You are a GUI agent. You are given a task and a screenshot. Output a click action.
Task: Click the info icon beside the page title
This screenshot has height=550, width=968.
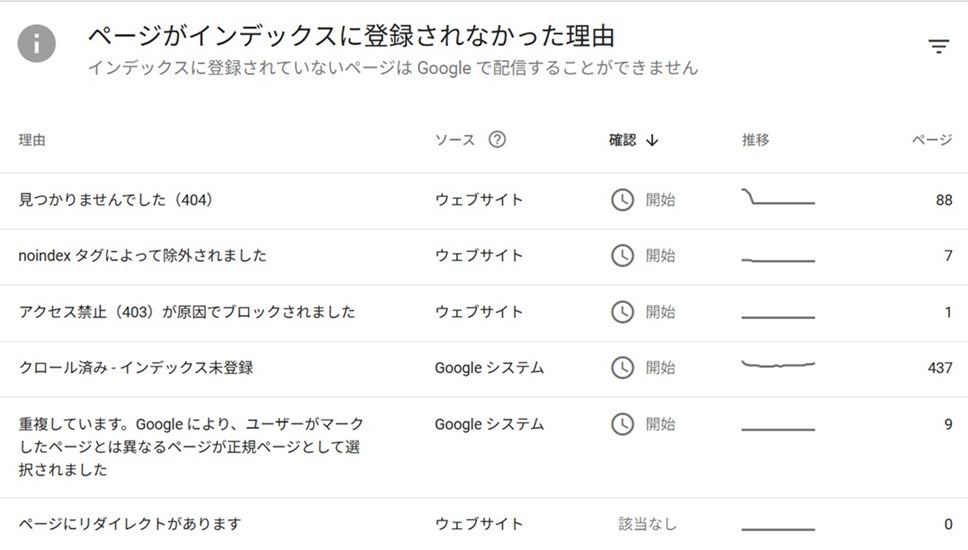(37, 45)
